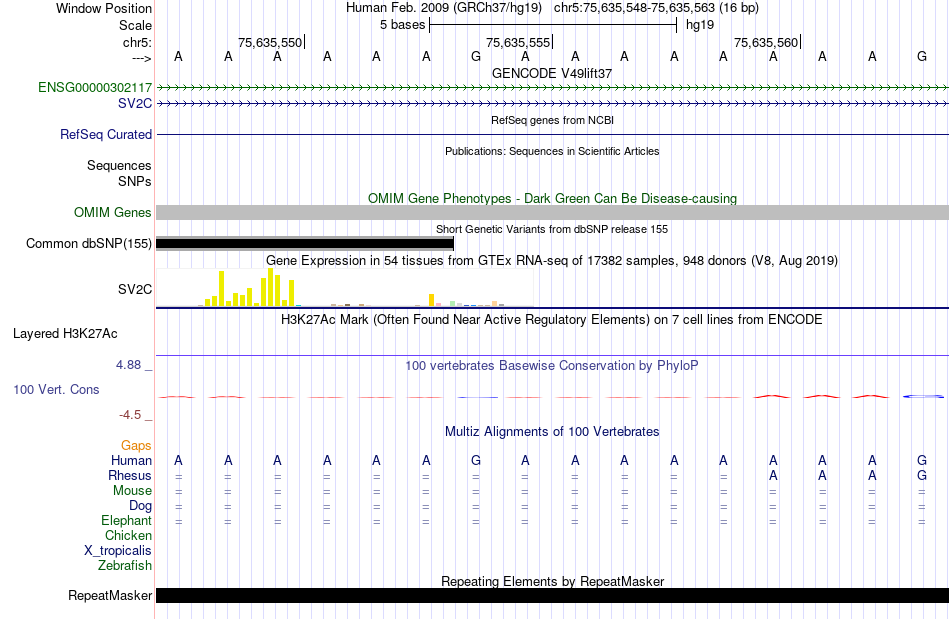Click the hg19 scale label

click(x=700, y=25)
